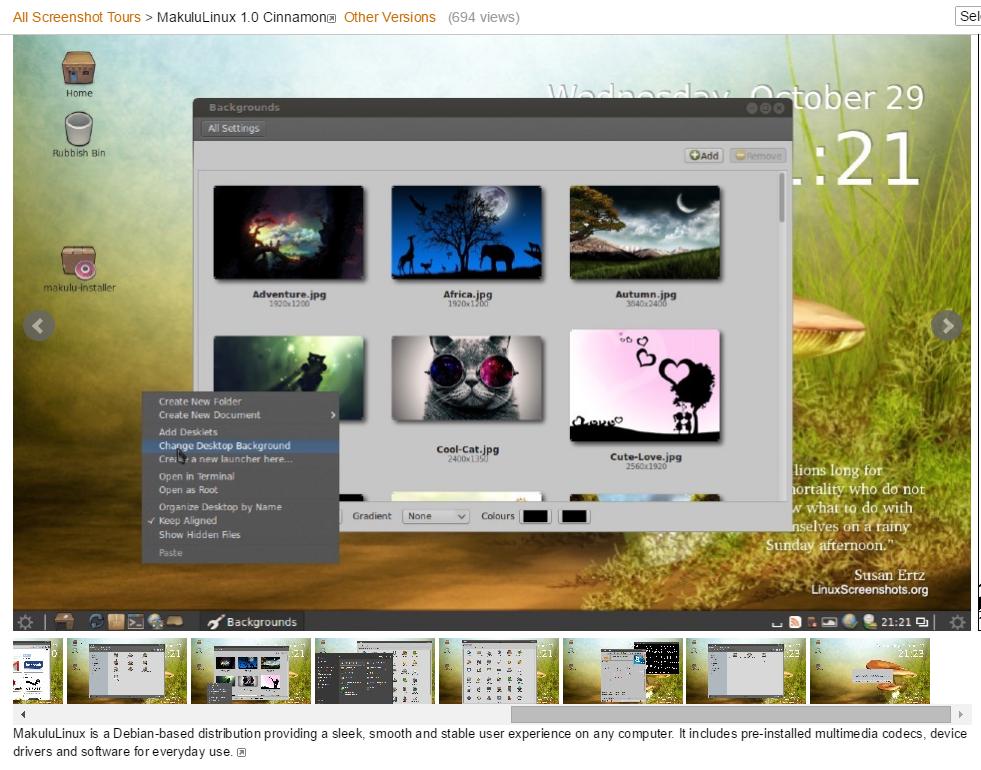
Task: Click the panel clock showing 21:21
Action: pos(896,622)
